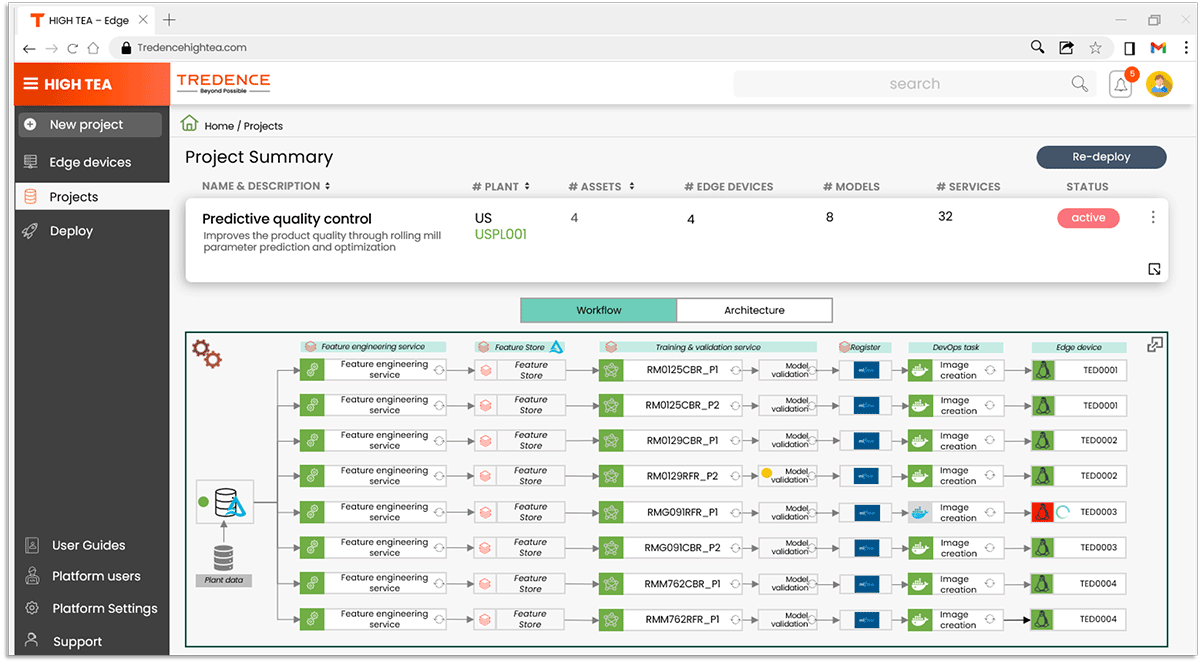Sort the # Assets column
The height and width of the screenshot is (663, 1200).
[631, 186]
